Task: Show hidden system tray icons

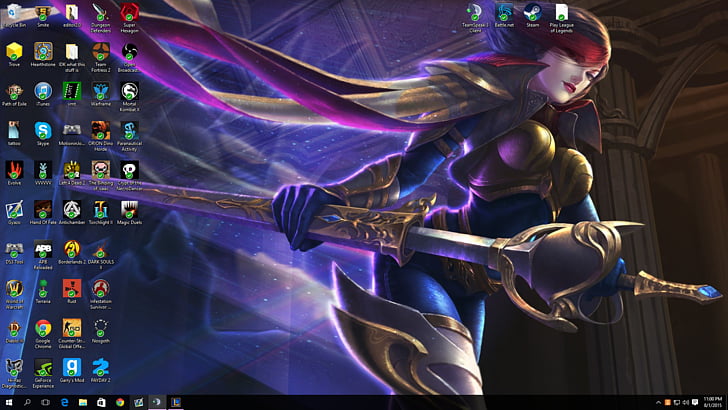Action: [658, 402]
